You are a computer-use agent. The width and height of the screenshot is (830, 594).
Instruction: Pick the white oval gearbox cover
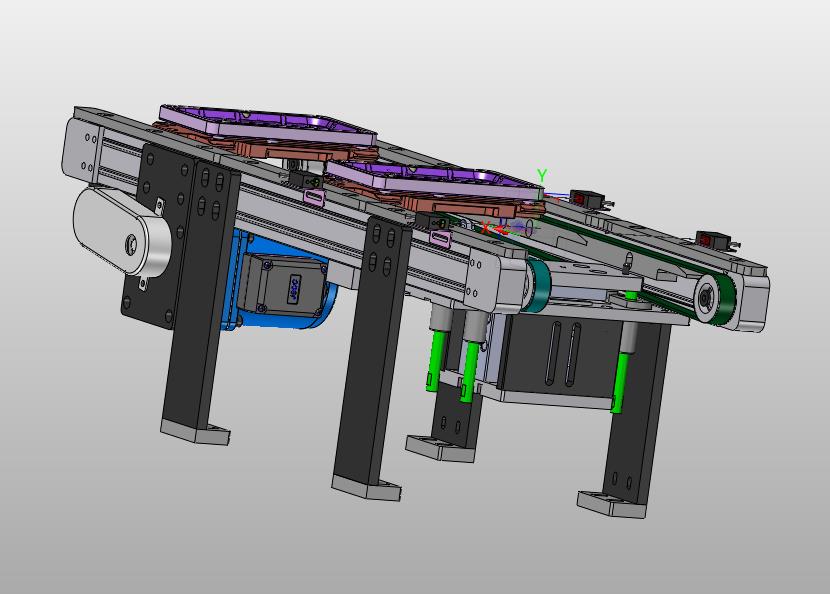click(x=122, y=232)
